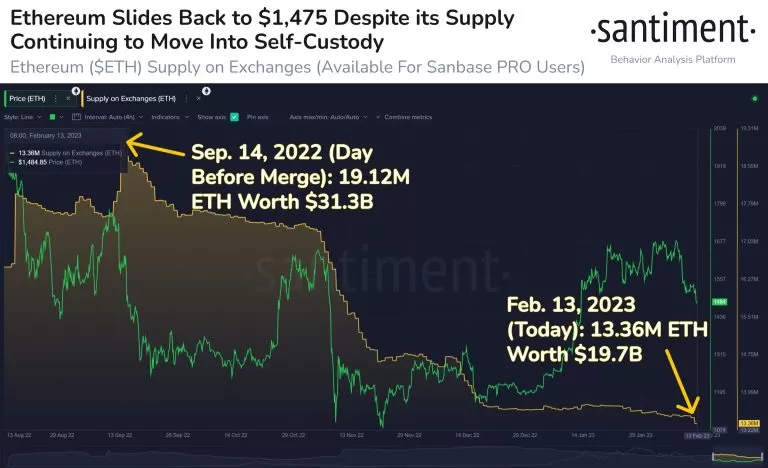Screen dimensions: 768x468
Task: Open the Axis max/min: Auto/Auto dropdown
Action: click(328, 117)
